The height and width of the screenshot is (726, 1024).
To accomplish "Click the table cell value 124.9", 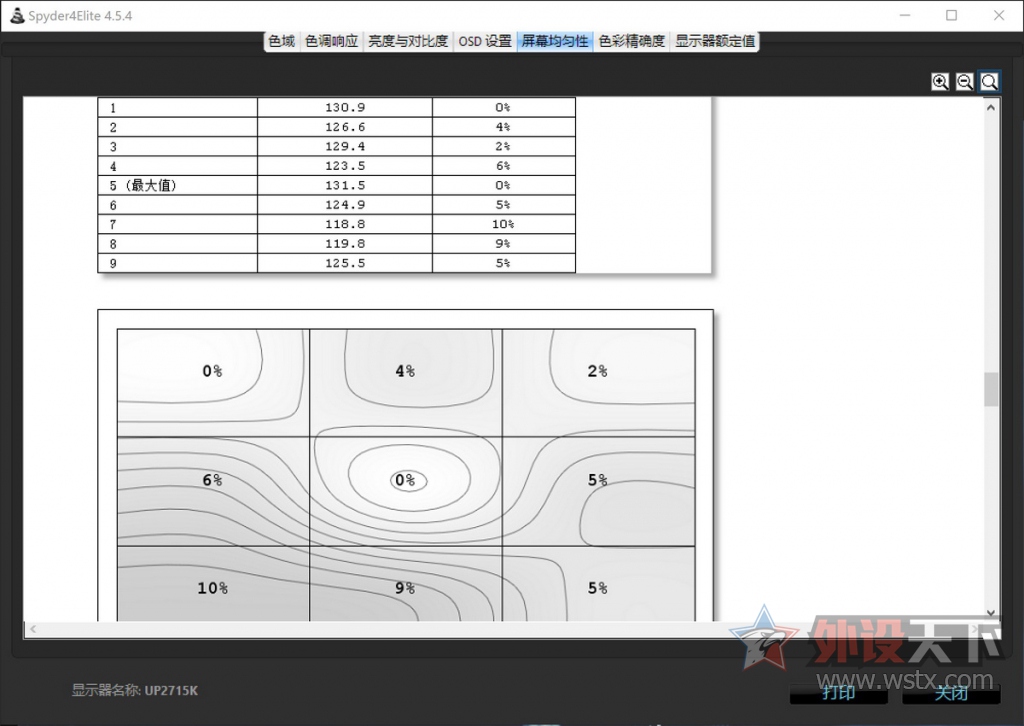I will tap(345, 205).
